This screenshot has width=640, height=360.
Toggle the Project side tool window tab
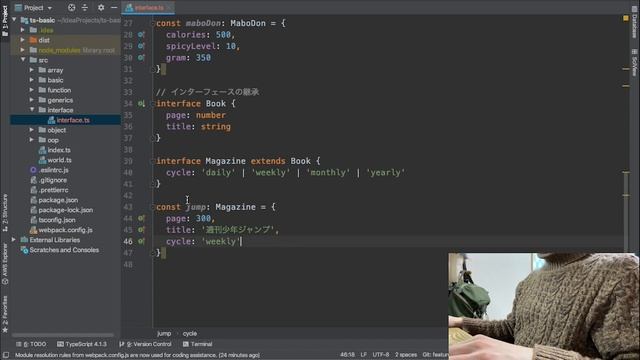(4, 21)
